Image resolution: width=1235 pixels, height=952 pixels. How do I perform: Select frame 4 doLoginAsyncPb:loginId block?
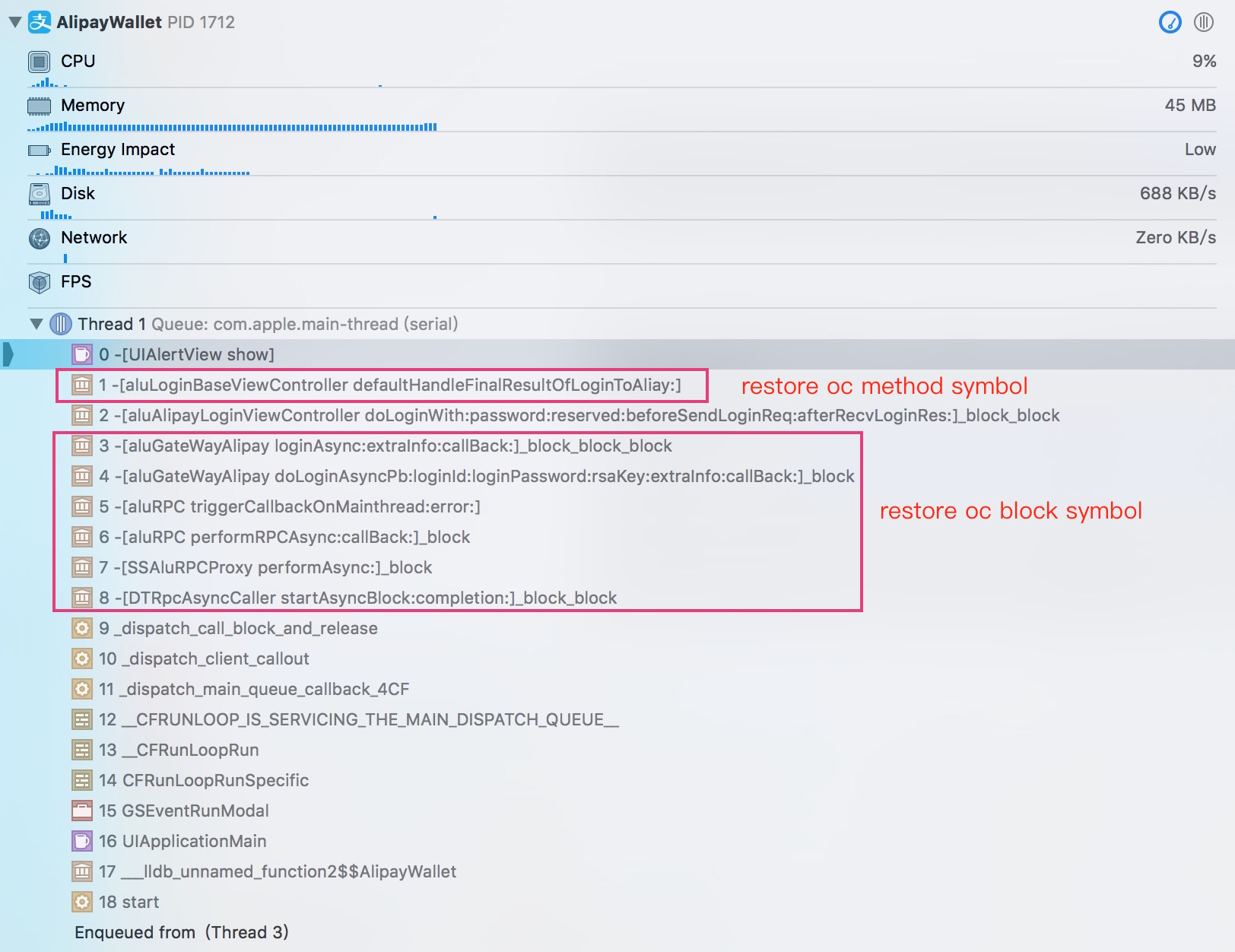point(617,476)
